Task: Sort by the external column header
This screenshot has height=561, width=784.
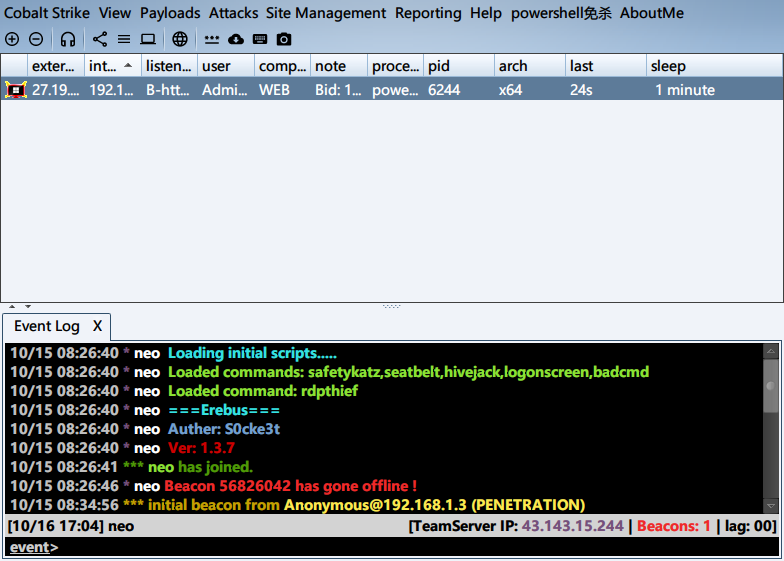Action: tap(56, 66)
